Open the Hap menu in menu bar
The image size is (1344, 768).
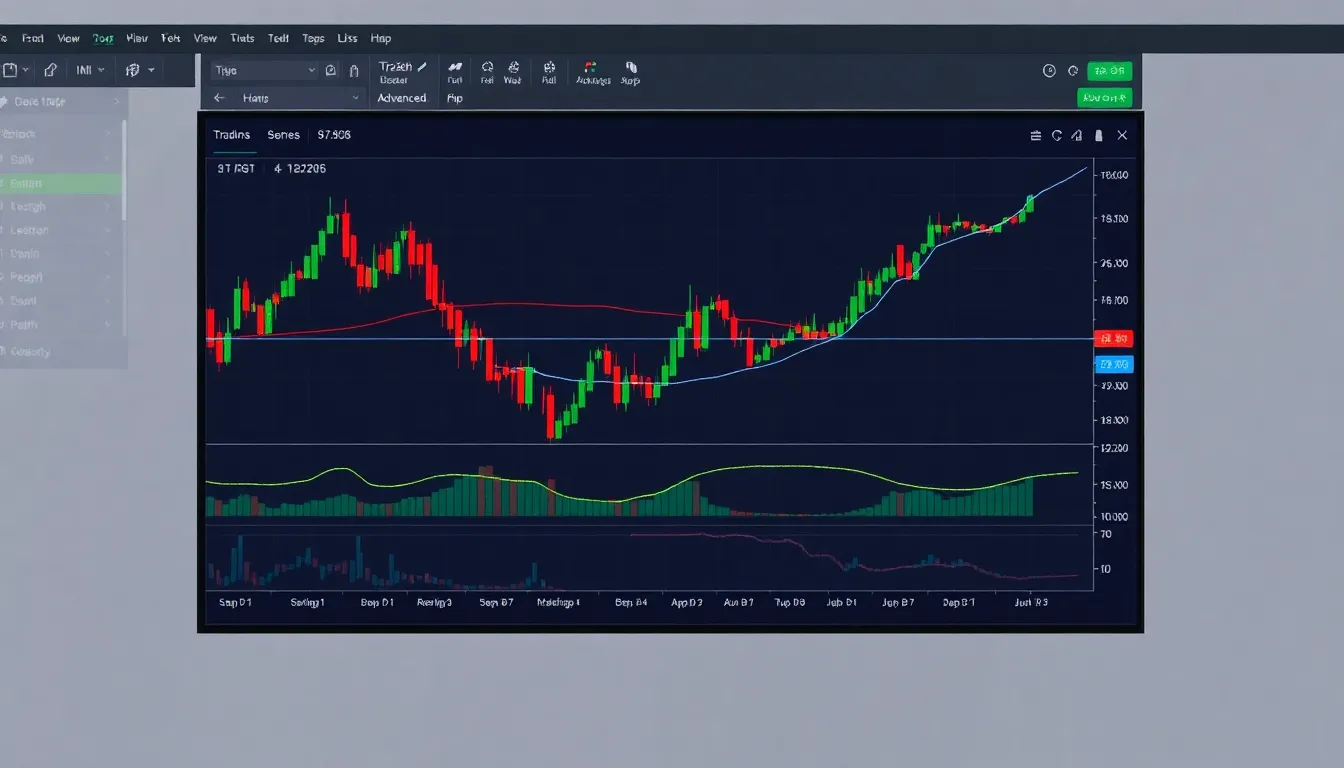coord(381,39)
